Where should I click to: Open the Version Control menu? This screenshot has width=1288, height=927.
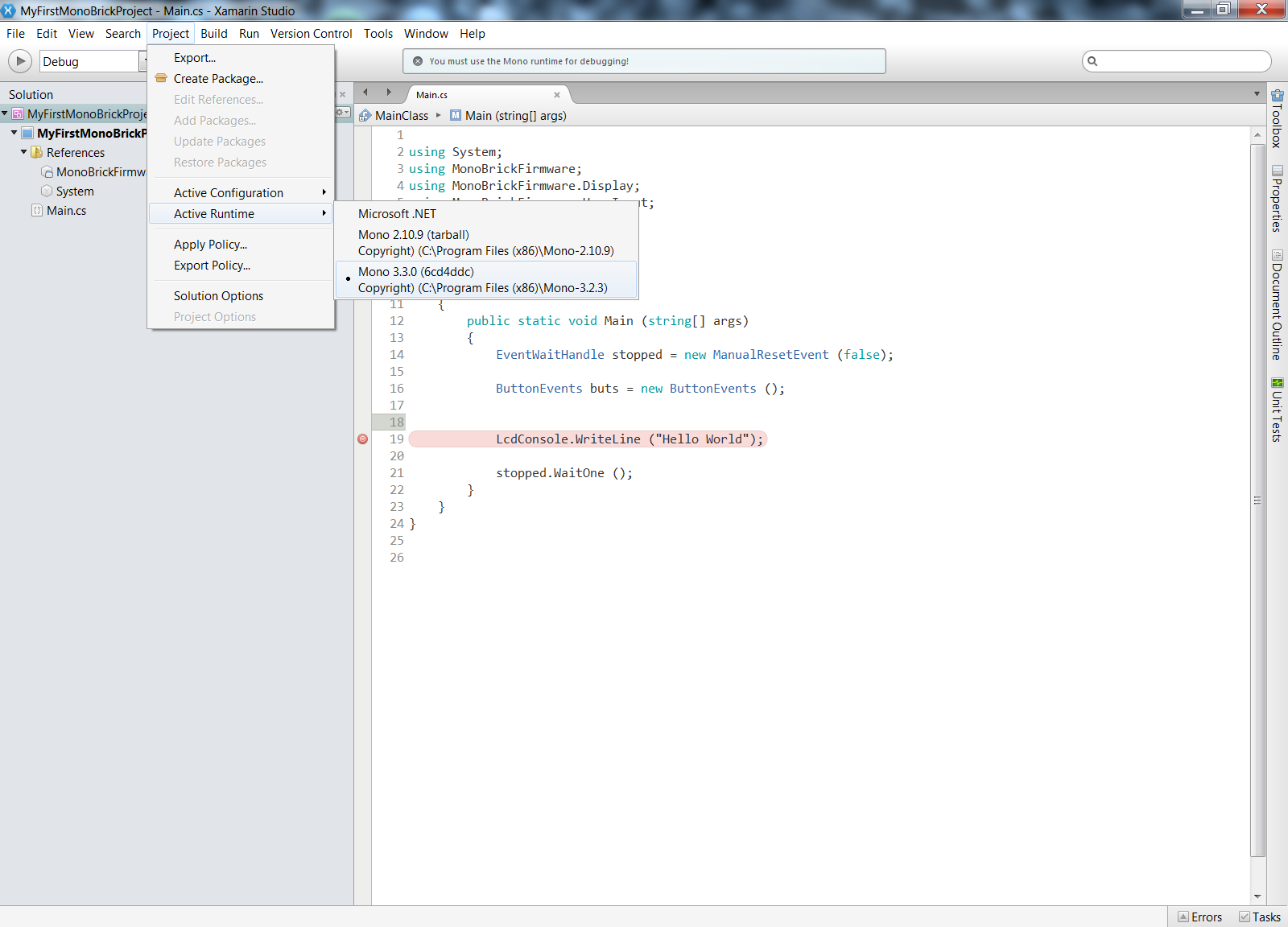(x=312, y=34)
